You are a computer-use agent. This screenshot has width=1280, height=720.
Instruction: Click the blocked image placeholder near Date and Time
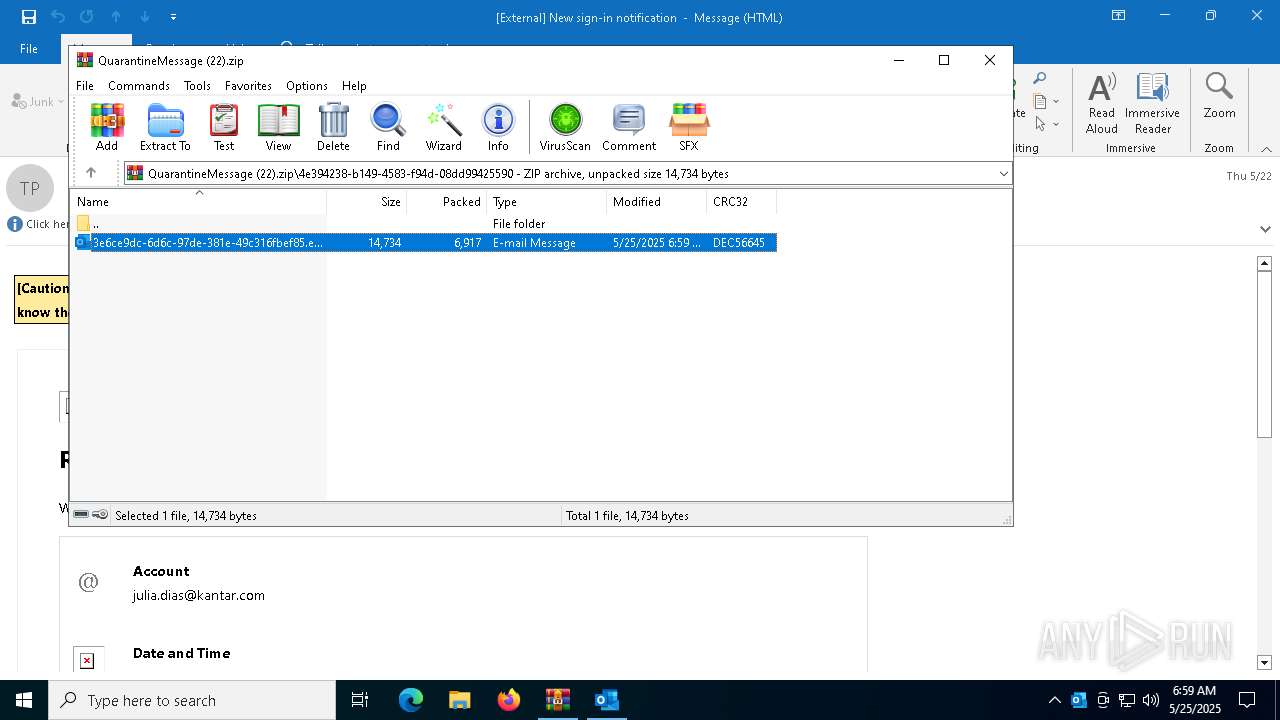pyautogui.click(x=87, y=660)
